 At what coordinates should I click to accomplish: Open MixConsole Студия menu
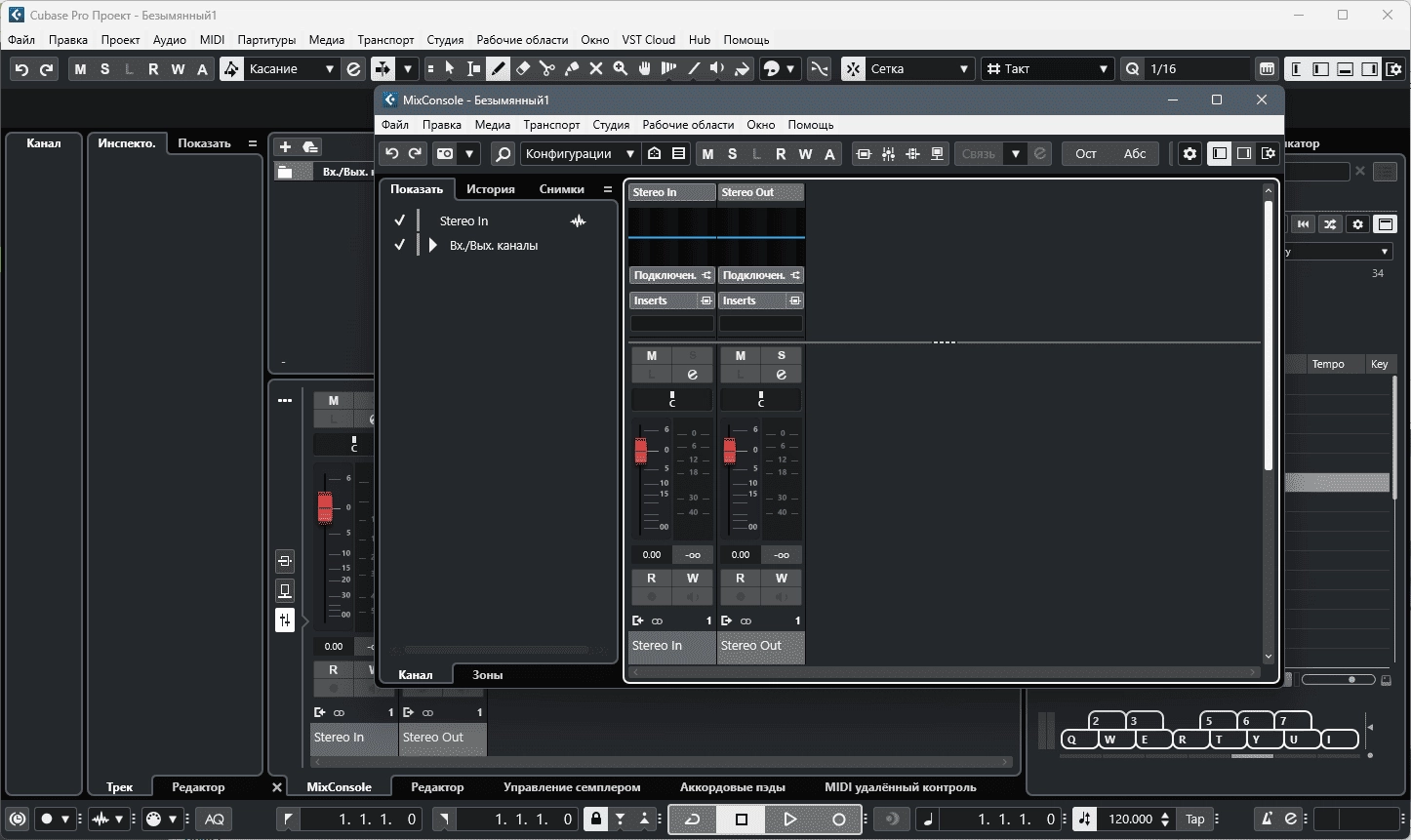[611, 125]
